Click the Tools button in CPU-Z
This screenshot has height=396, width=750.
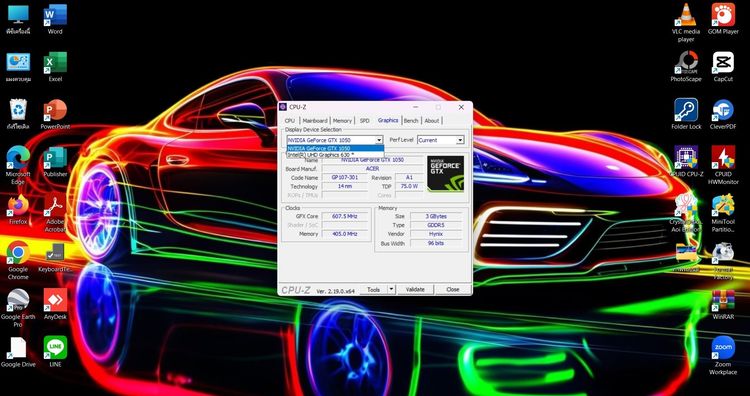tap(374, 289)
